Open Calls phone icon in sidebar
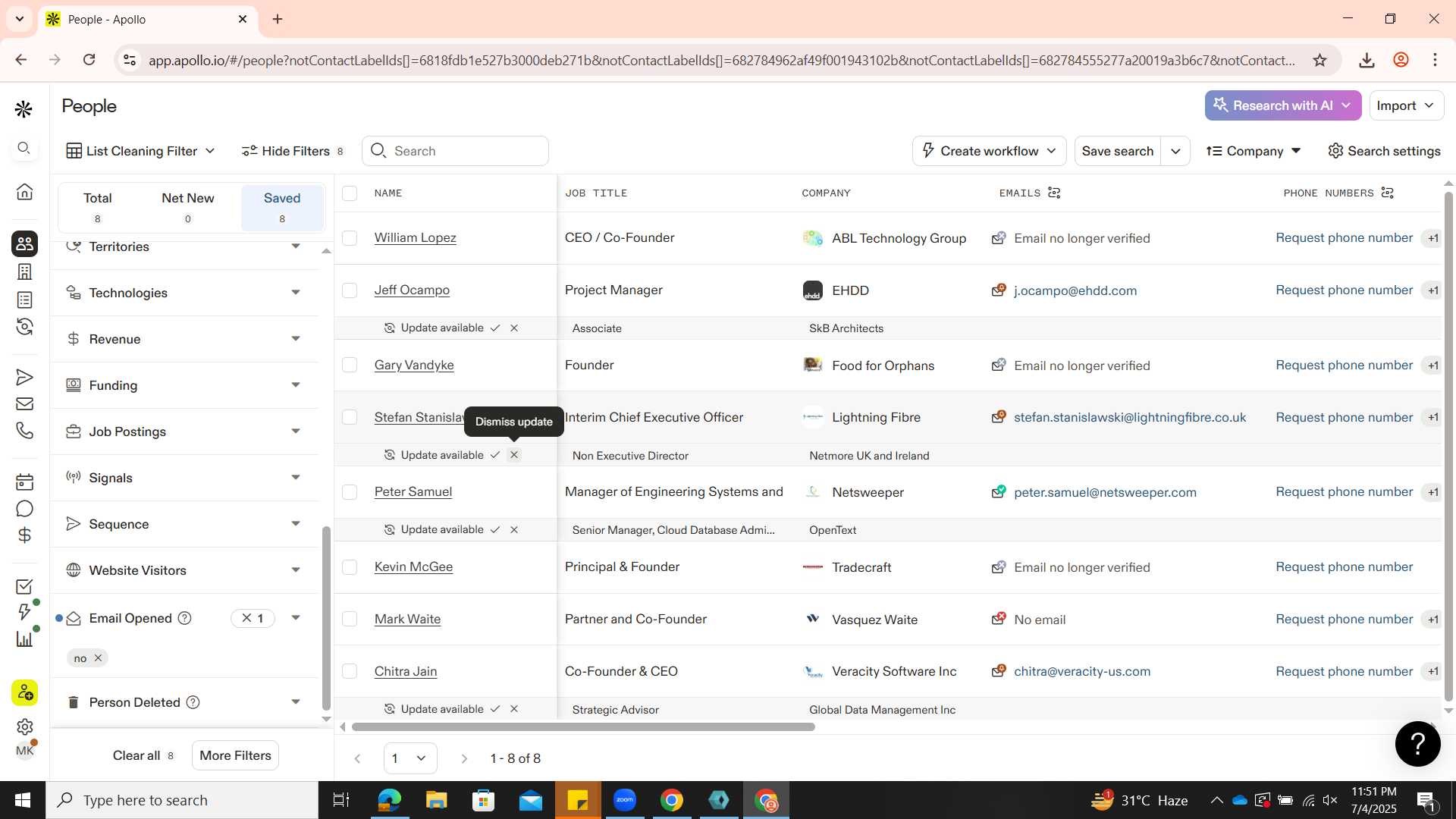The image size is (1456, 819). (24, 431)
